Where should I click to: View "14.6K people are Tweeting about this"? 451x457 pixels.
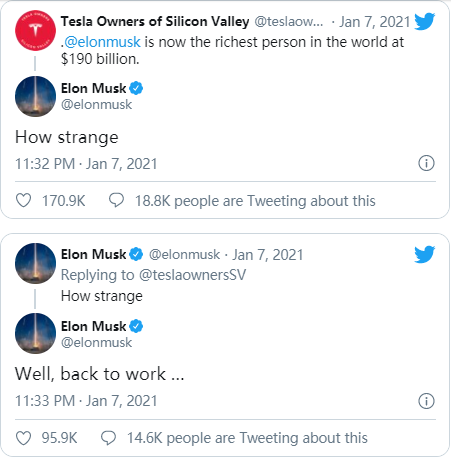point(247,438)
